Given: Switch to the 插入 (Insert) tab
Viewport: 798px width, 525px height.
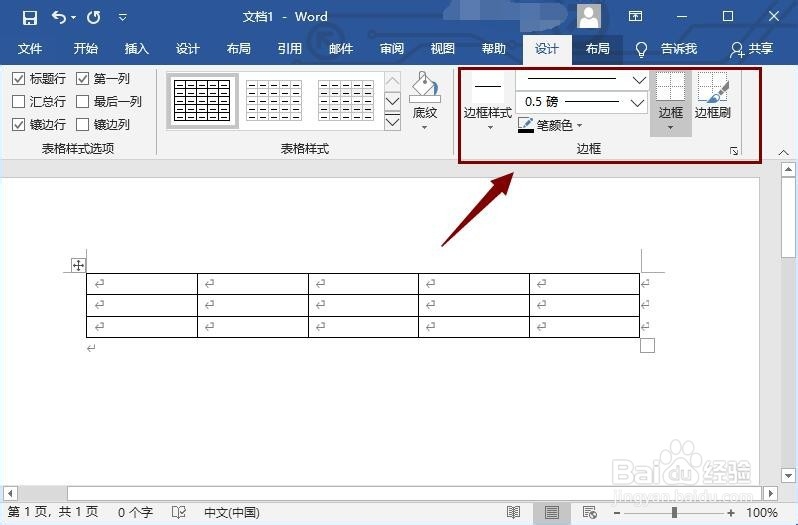Looking at the screenshot, I should (x=136, y=49).
